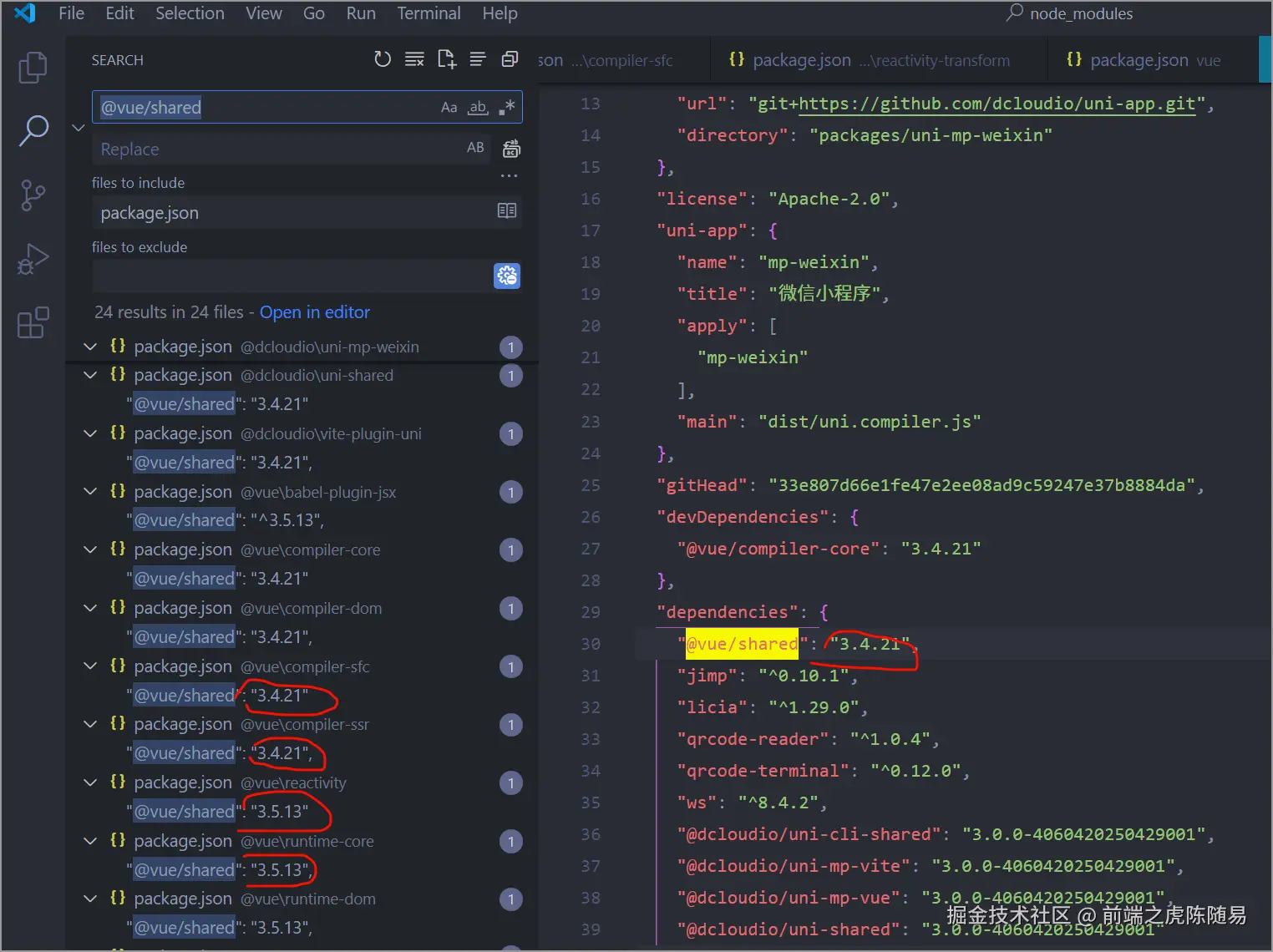Toggle search details ellipsis button
The image size is (1273, 952).
pyautogui.click(x=509, y=176)
